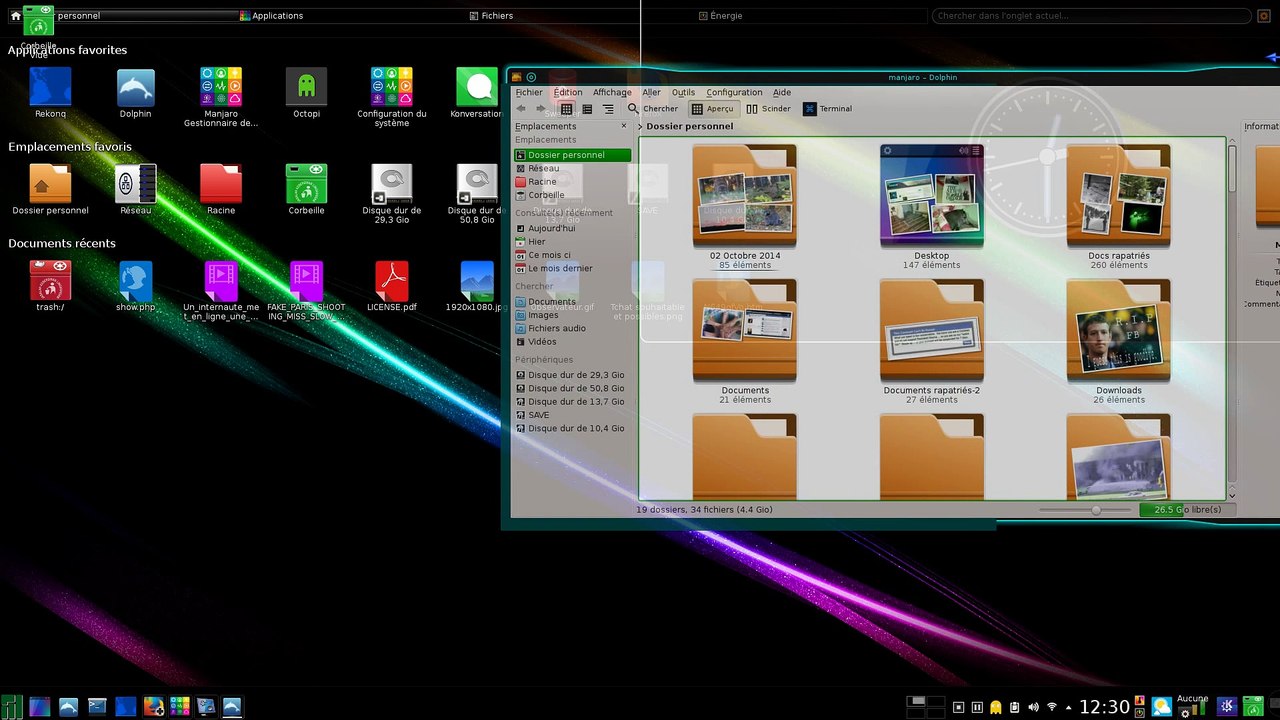1280x720 pixels.
Task: Switch Dolphin to icons view mode
Action: click(x=566, y=109)
